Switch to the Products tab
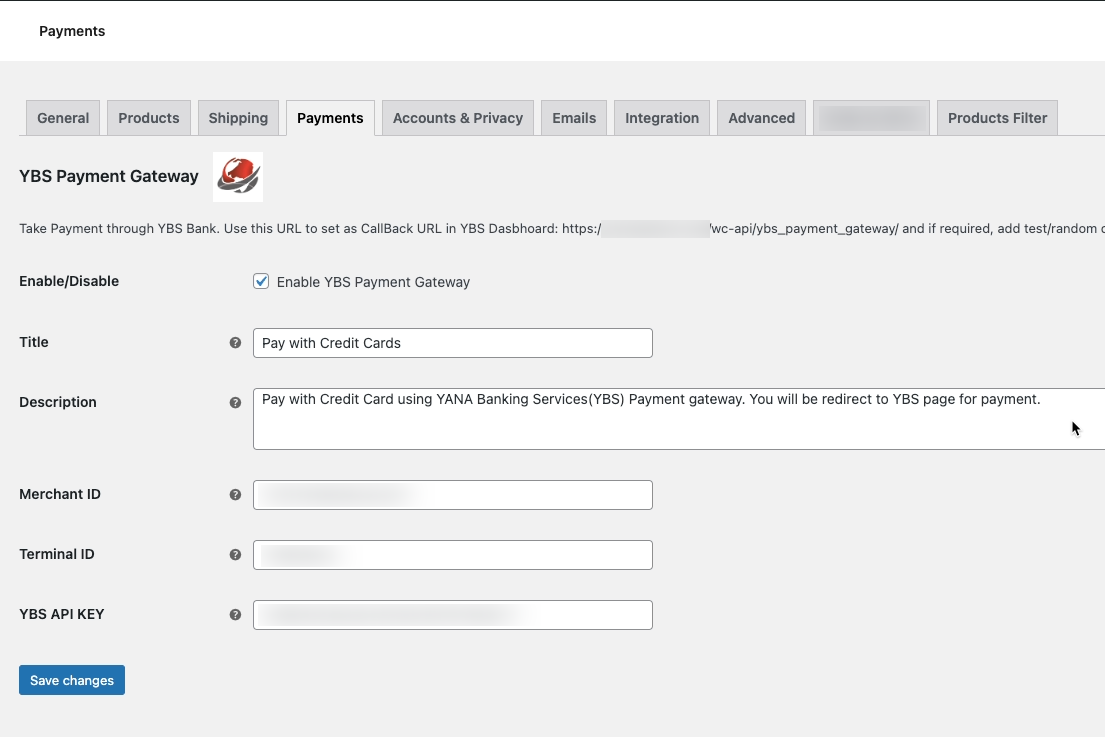 click(x=149, y=118)
